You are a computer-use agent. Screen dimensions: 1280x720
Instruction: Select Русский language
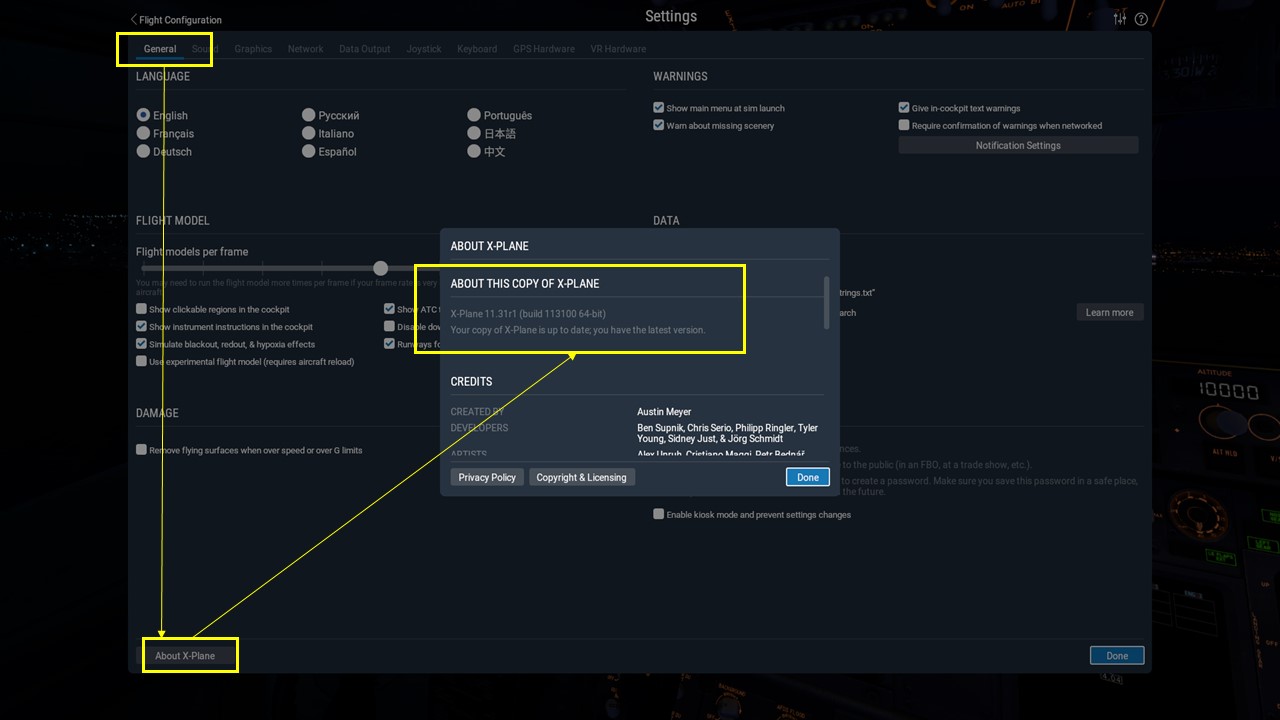[x=309, y=115]
